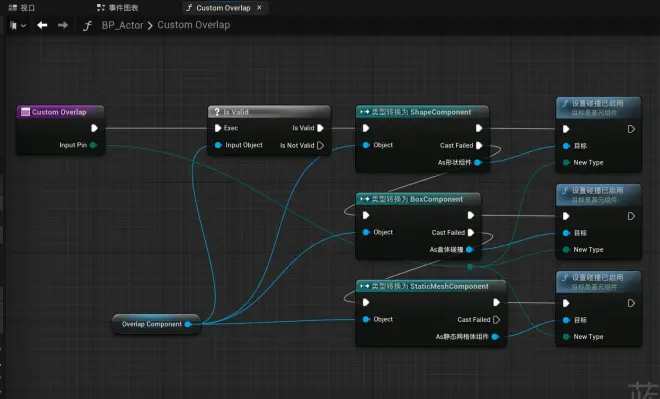Go back with the left arrow button
The height and width of the screenshot is (399, 660).
tap(42, 25)
